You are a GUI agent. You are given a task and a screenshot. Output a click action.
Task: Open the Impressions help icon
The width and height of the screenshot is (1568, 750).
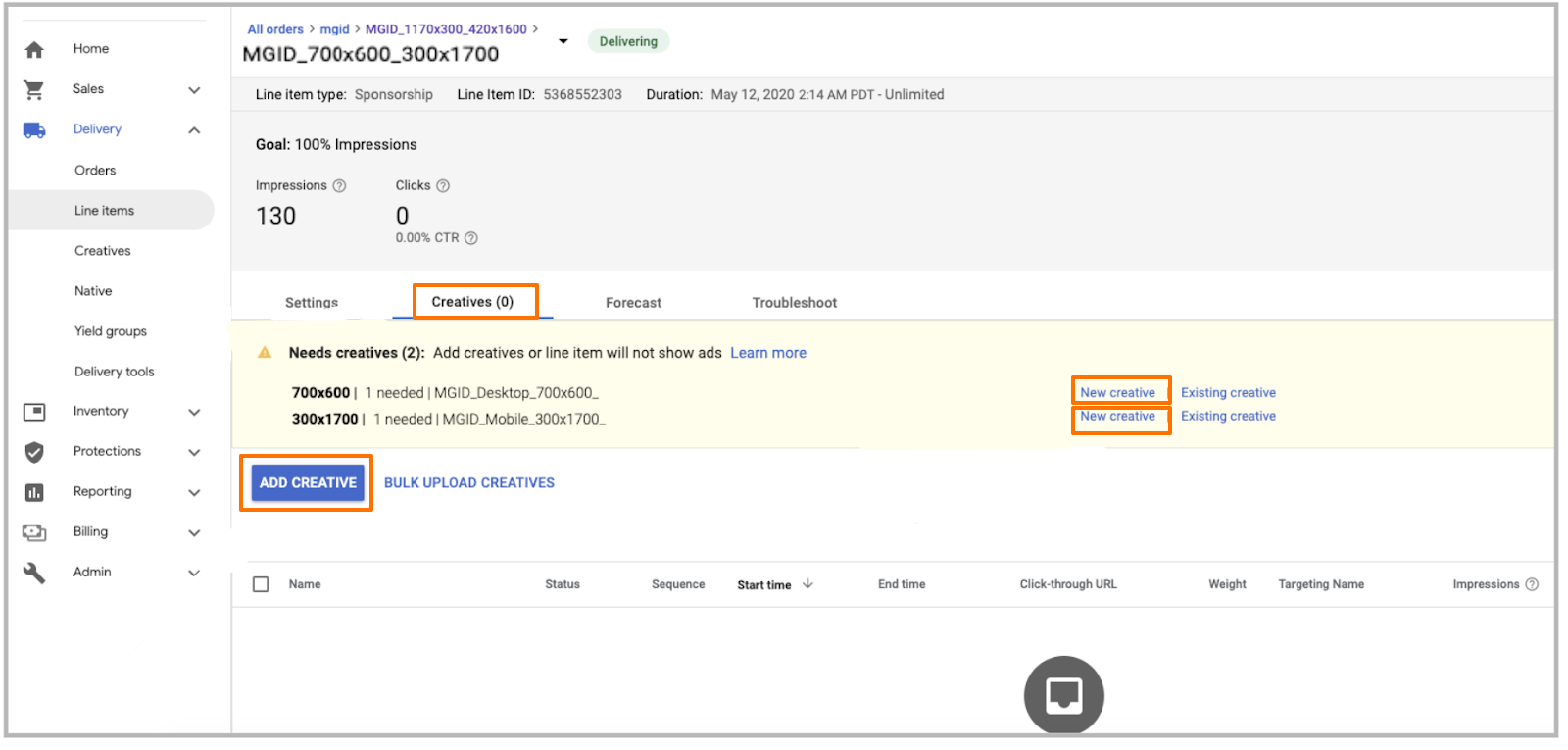click(339, 186)
